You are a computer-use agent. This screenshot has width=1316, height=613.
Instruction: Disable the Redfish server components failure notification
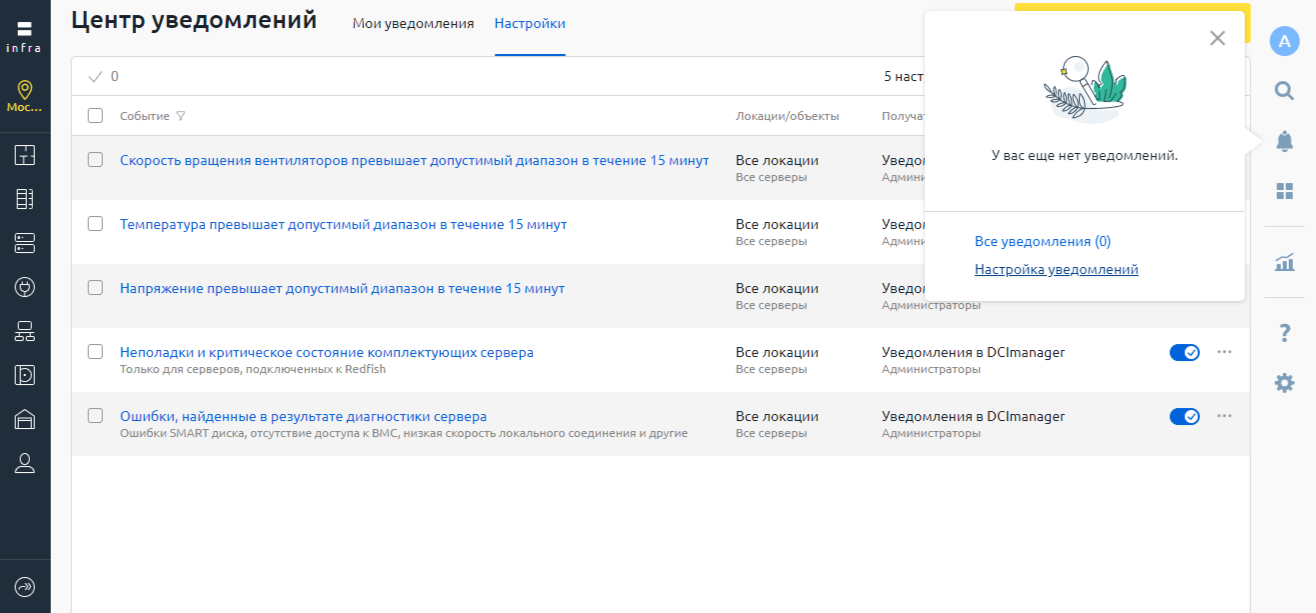(1184, 352)
